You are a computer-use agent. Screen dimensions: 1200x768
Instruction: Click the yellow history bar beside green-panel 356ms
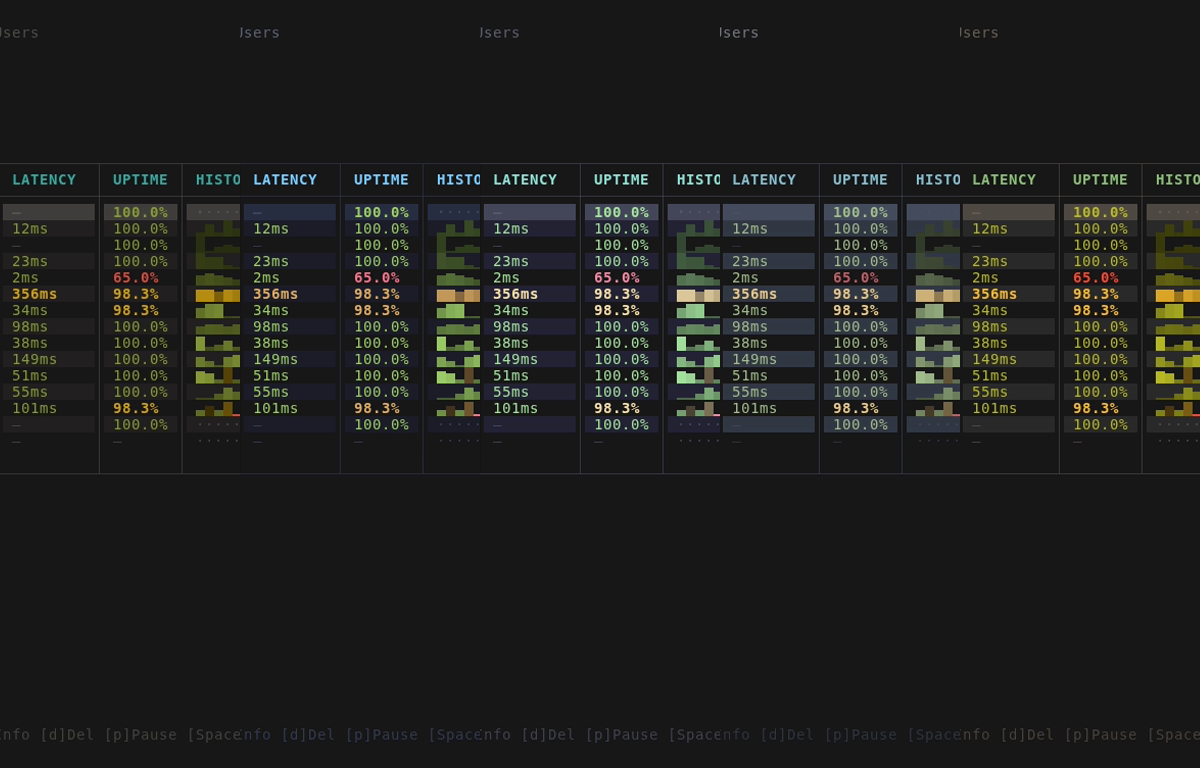pyautogui.click(x=1178, y=296)
